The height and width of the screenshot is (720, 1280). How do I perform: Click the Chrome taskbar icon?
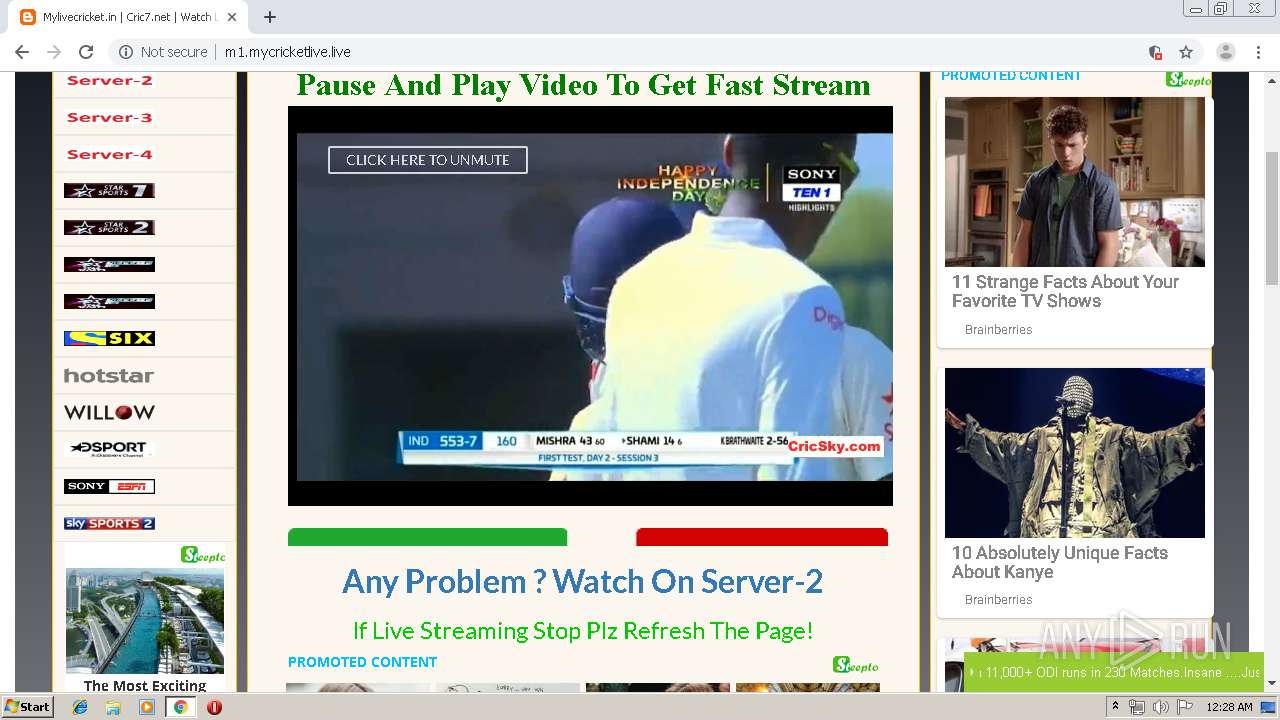180,707
